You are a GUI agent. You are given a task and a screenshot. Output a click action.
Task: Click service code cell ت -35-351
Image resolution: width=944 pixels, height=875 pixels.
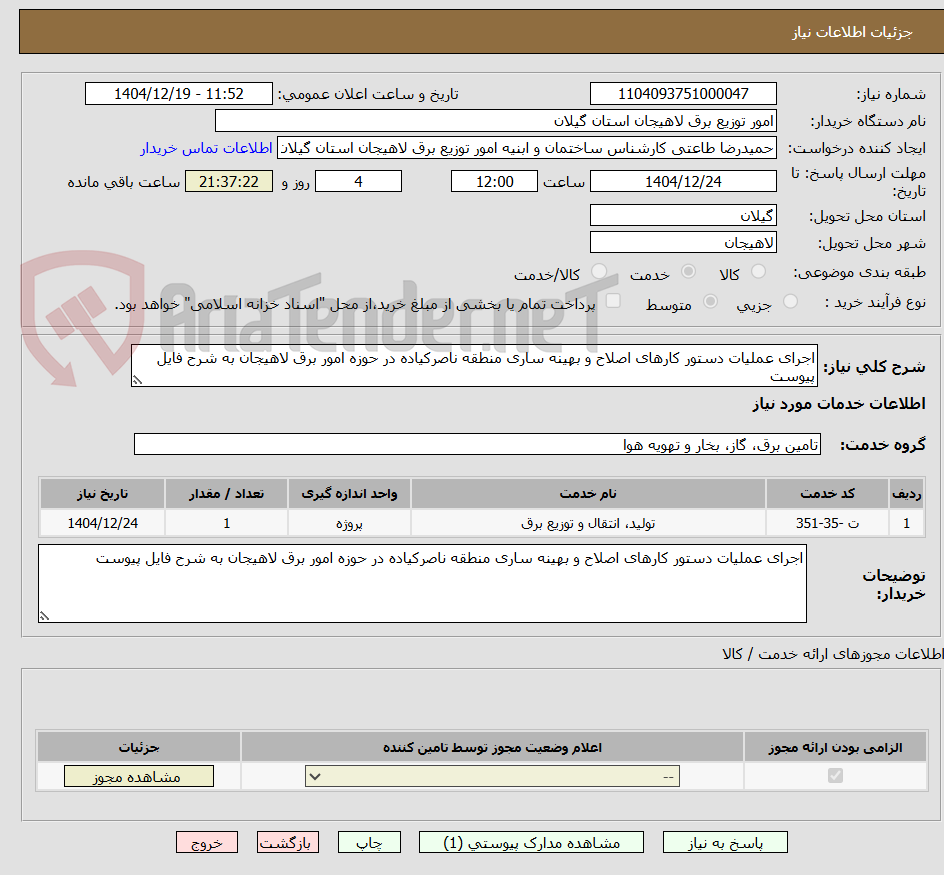[827, 523]
